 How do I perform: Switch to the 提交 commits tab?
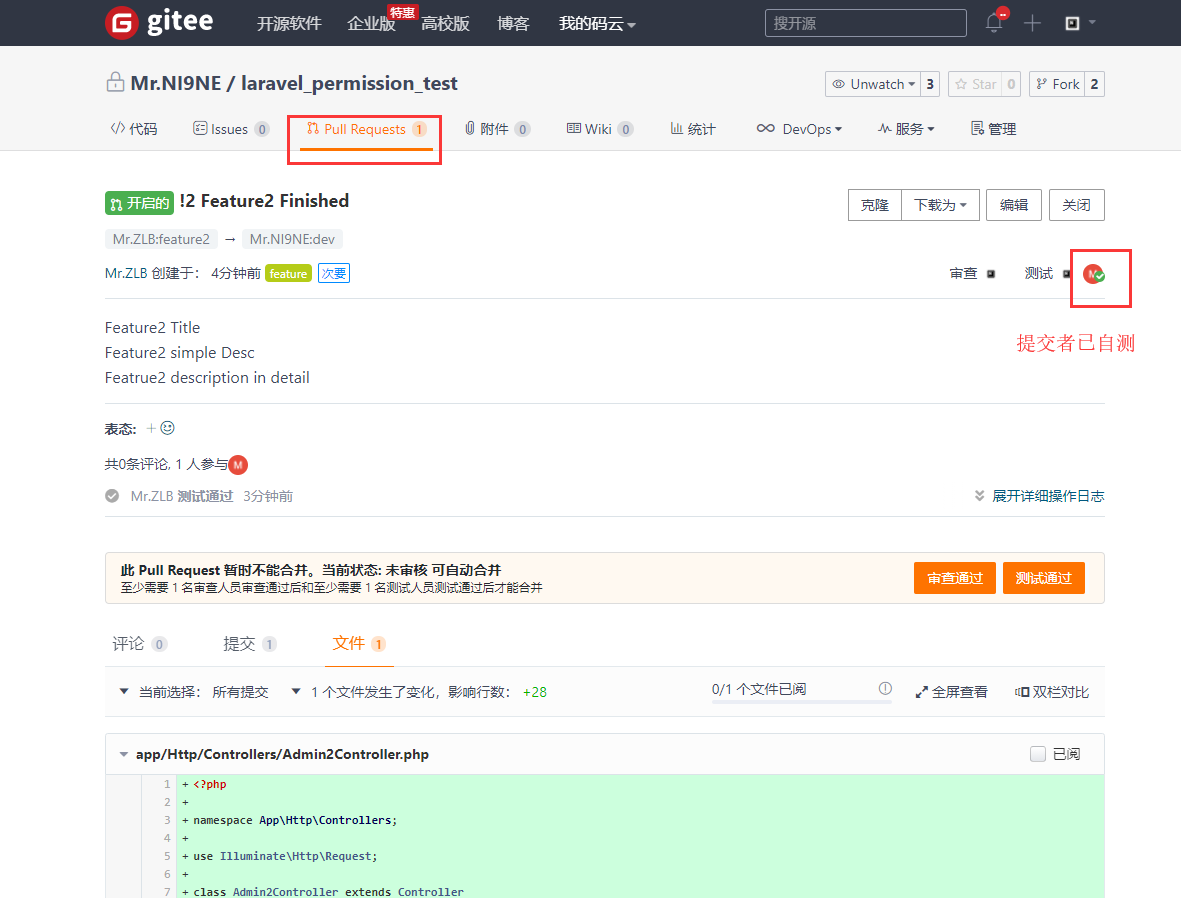pyautogui.click(x=239, y=644)
